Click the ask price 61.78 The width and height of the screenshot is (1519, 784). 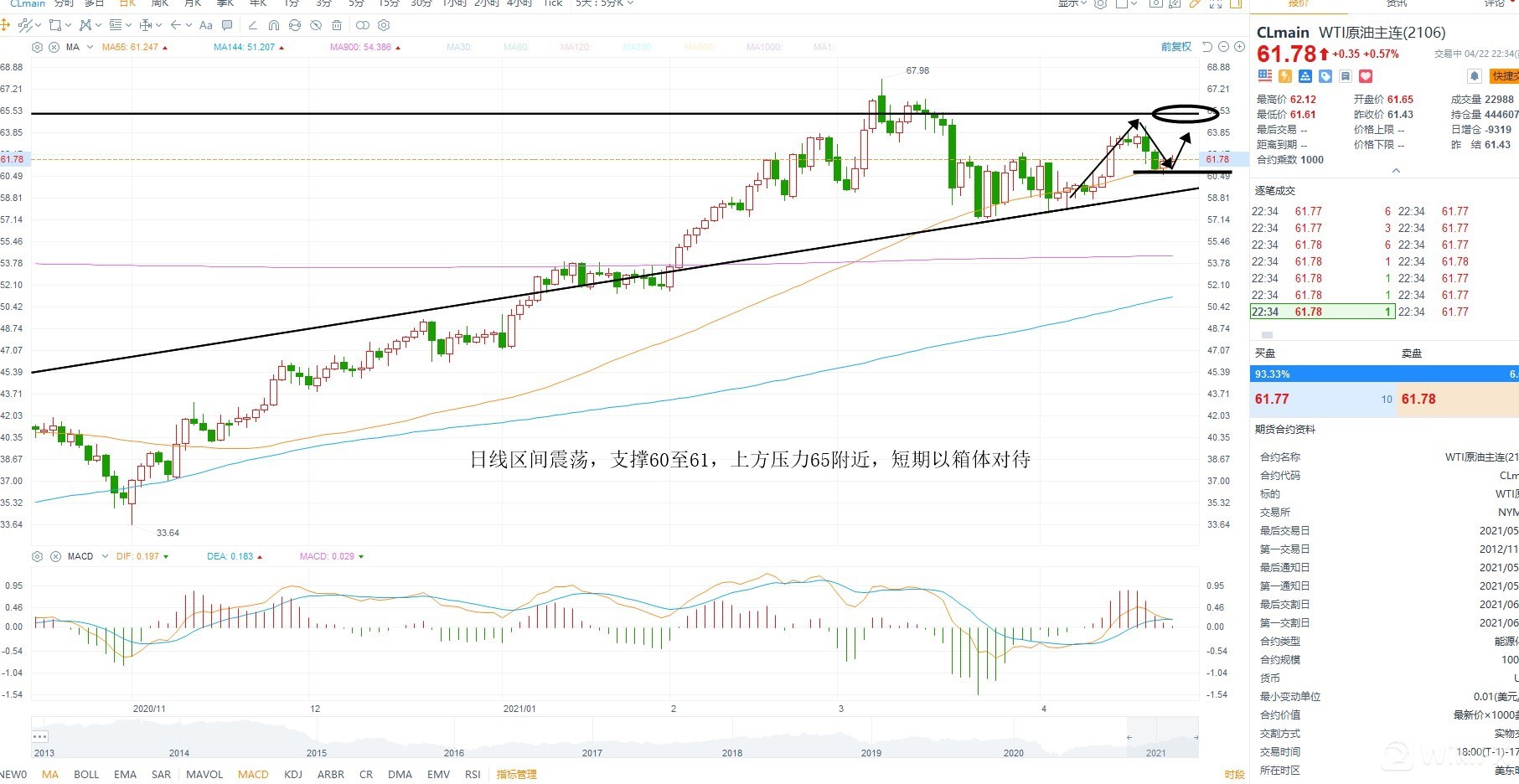pyautogui.click(x=1418, y=400)
